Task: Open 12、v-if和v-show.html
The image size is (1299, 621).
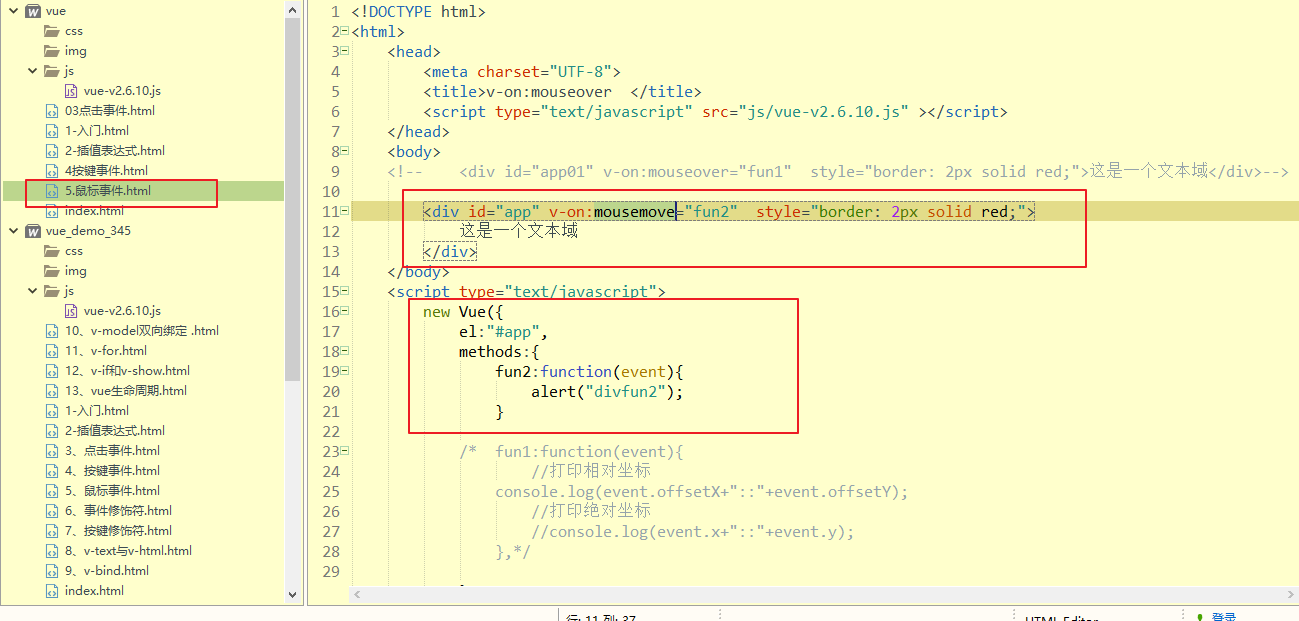Action: pyautogui.click(x=127, y=371)
